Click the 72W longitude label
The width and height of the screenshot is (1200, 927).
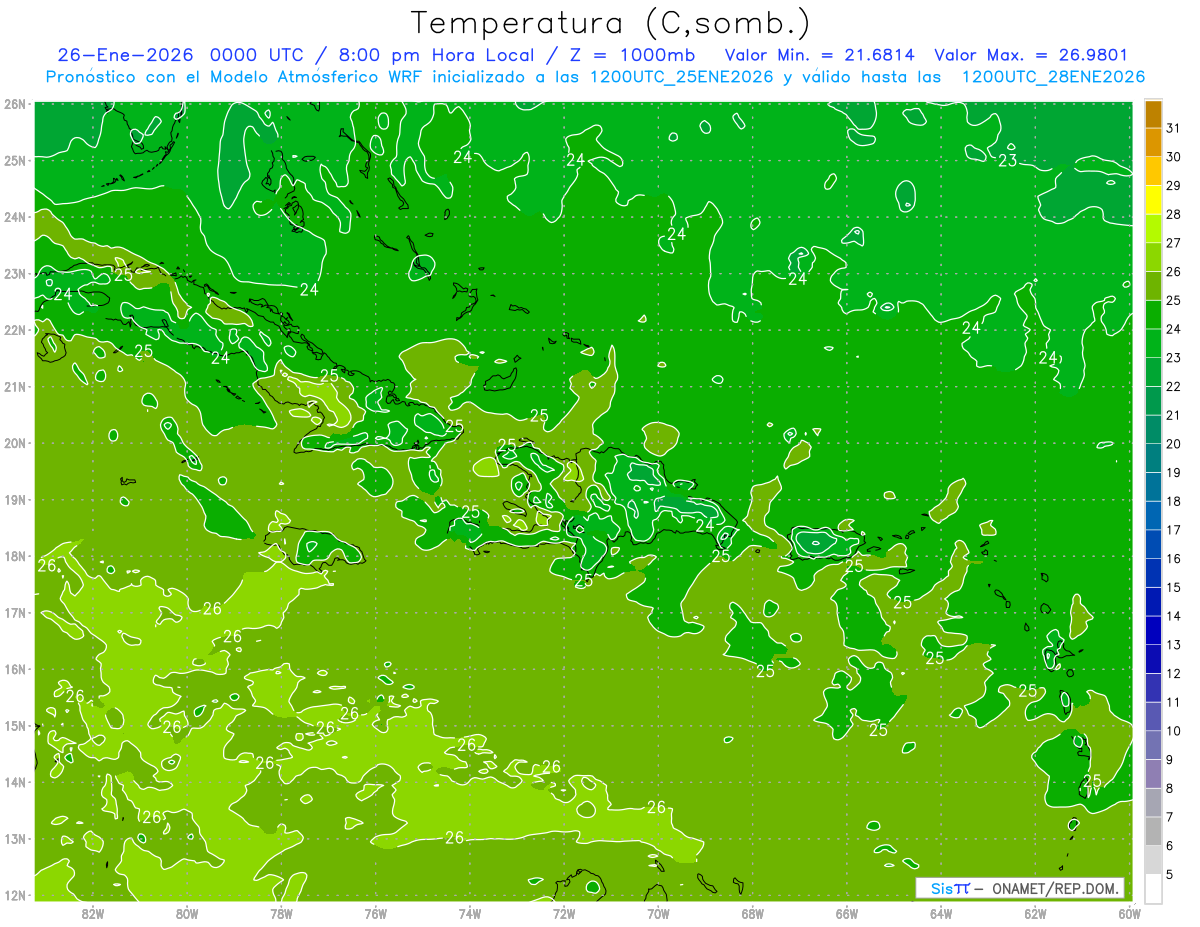(x=564, y=913)
